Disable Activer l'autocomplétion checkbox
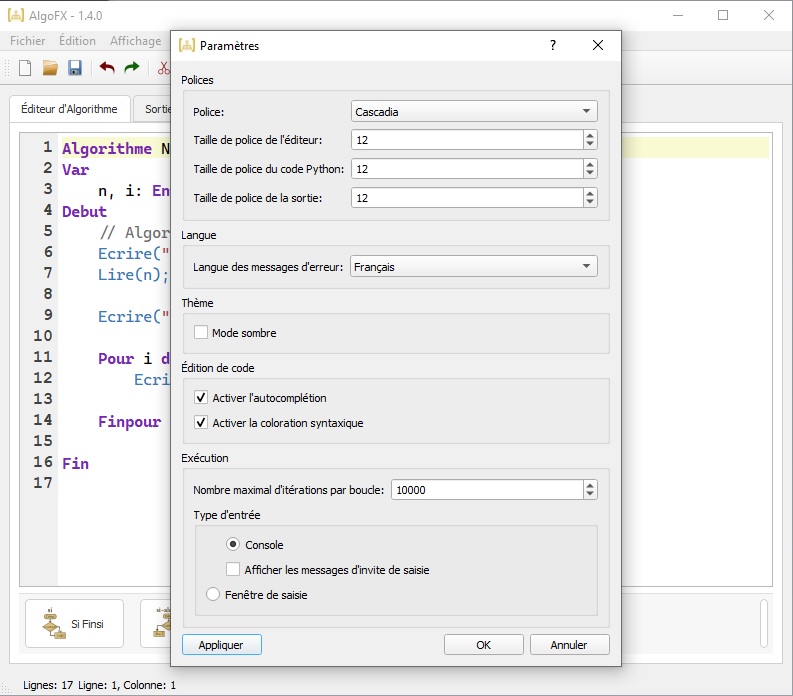Image resolution: width=793 pixels, height=696 pixels. (201, 397)
